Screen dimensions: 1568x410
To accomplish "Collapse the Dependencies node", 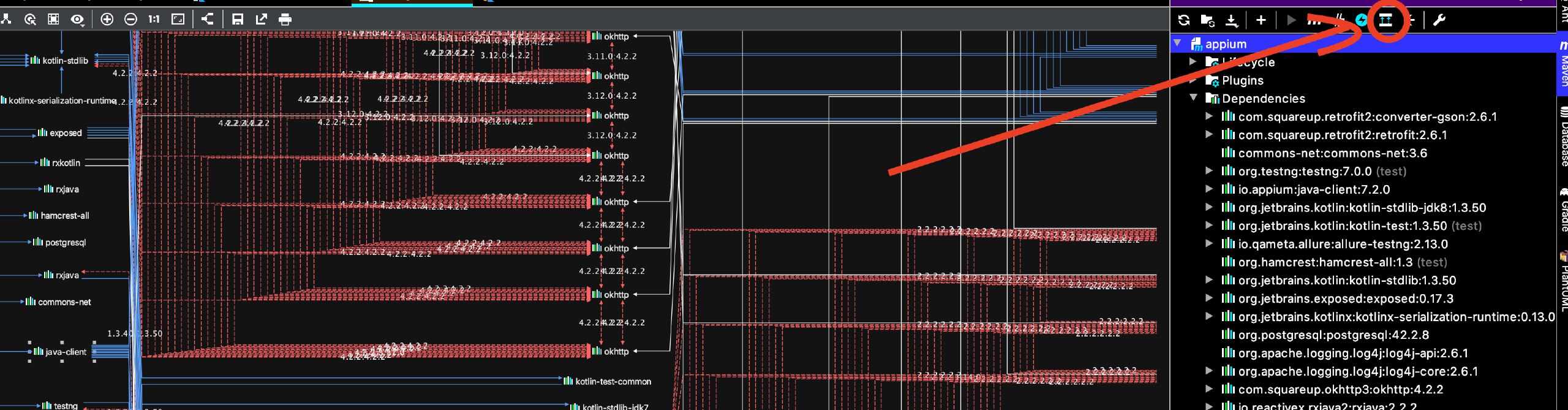I will click(1193, 97).
